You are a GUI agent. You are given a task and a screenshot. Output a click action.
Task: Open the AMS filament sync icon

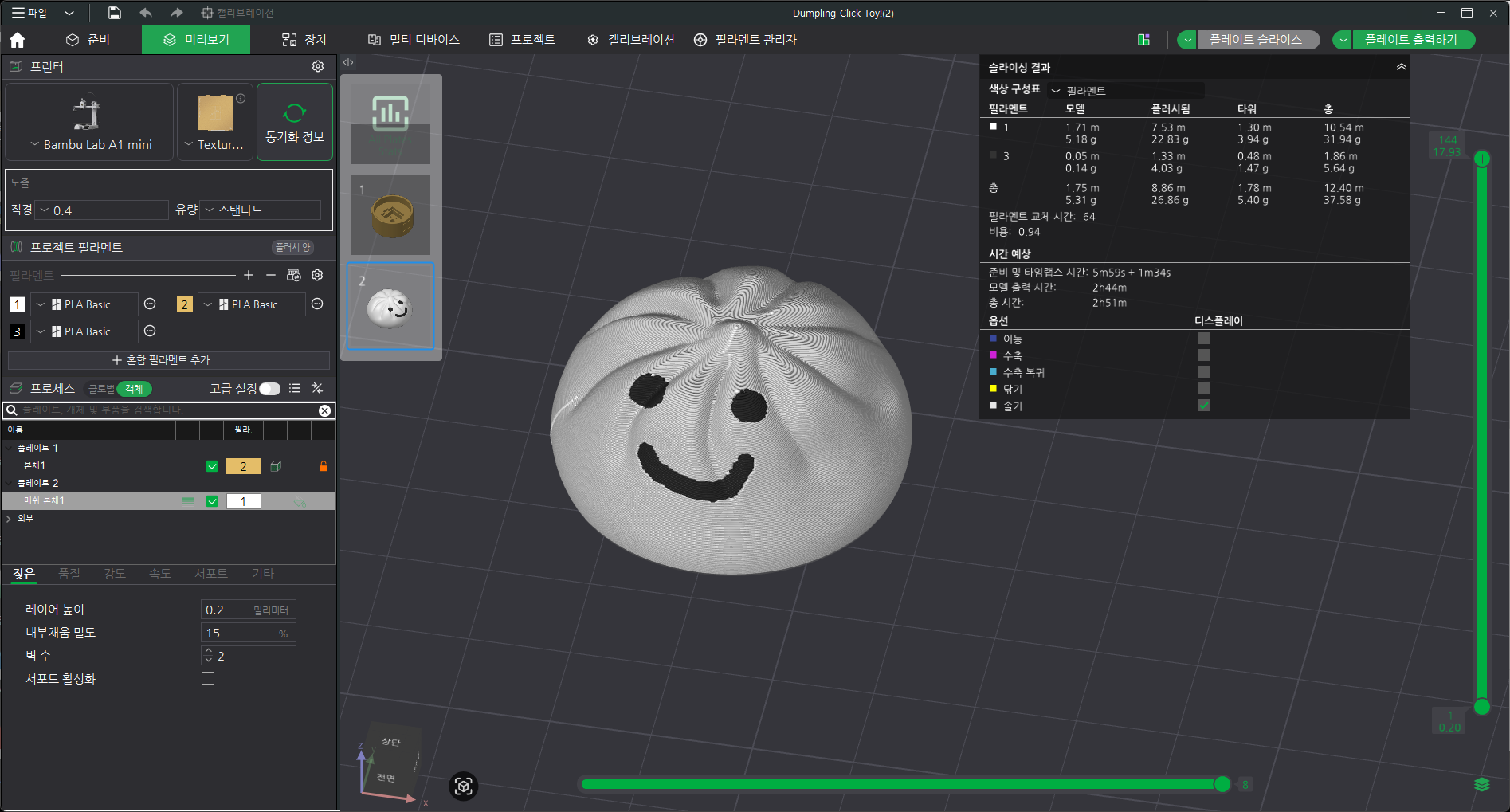pos(294,275)
